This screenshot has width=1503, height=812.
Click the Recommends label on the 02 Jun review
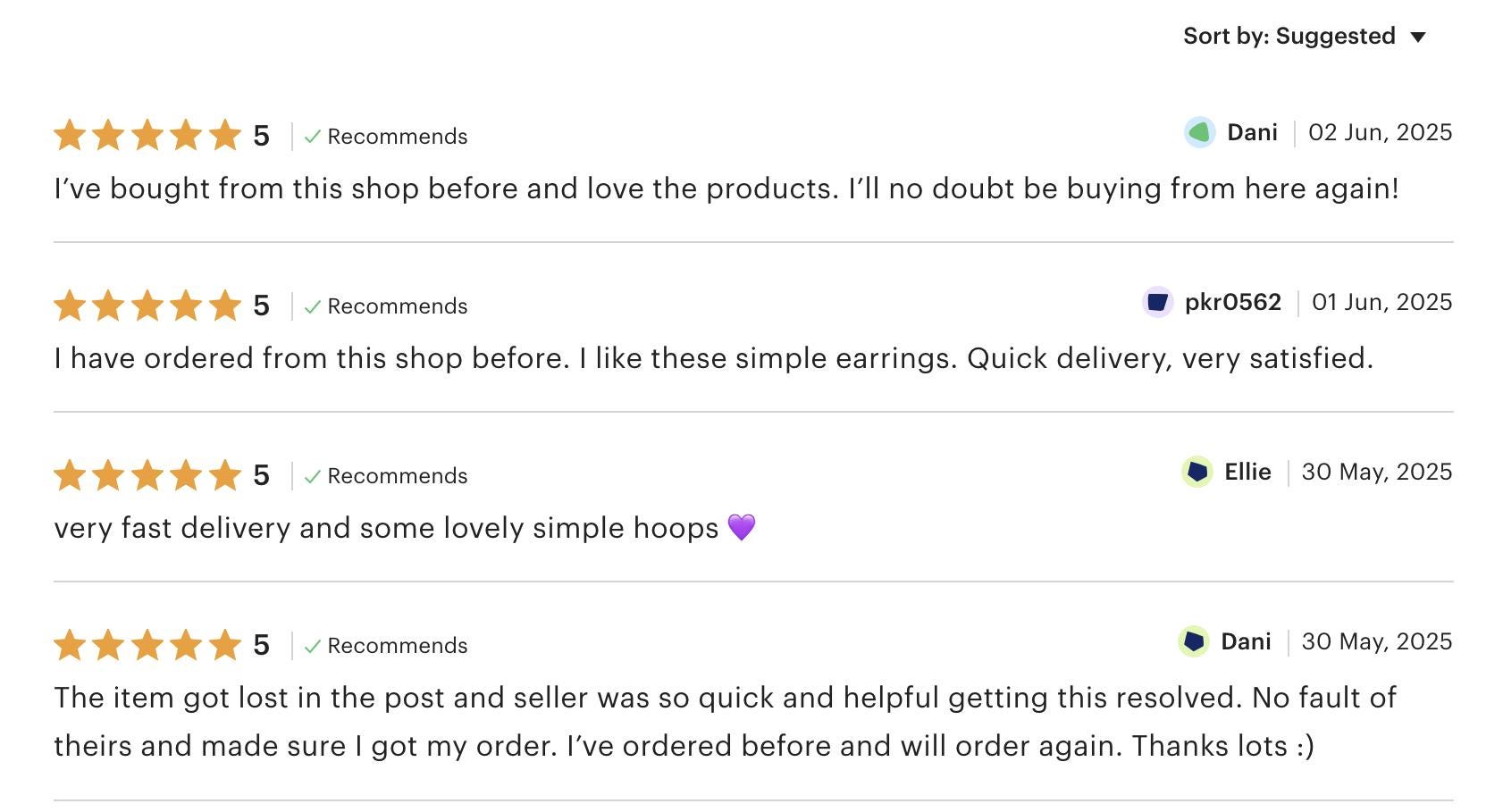click(397, 137)
